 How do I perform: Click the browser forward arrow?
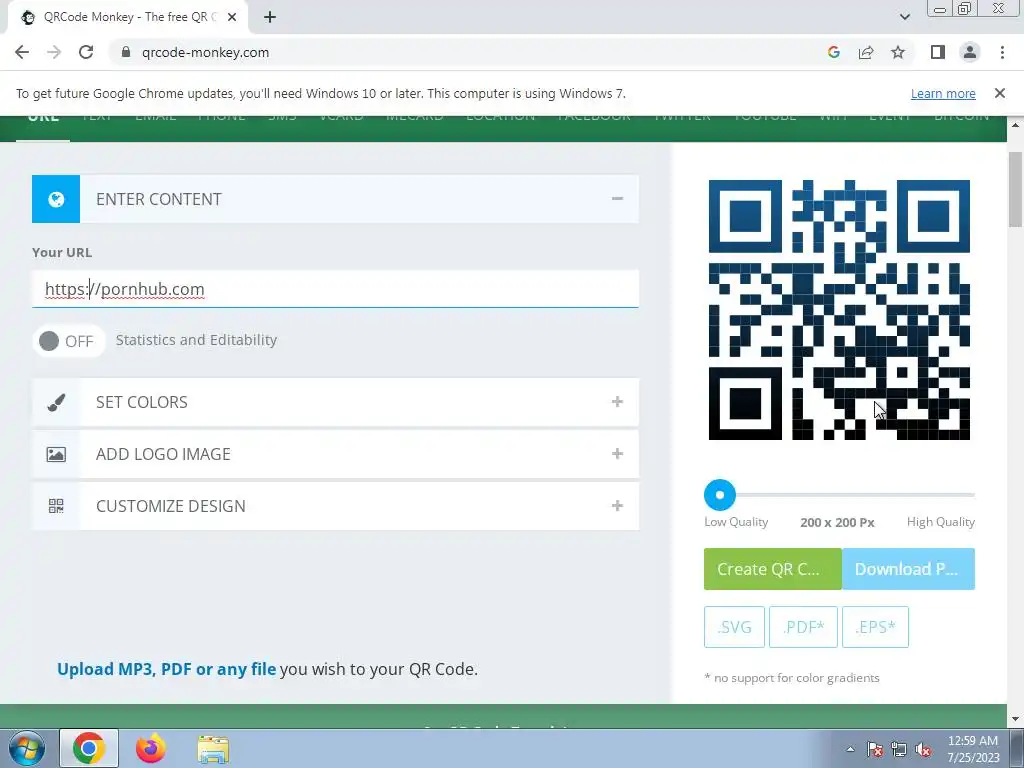click(x=54, y=52)
